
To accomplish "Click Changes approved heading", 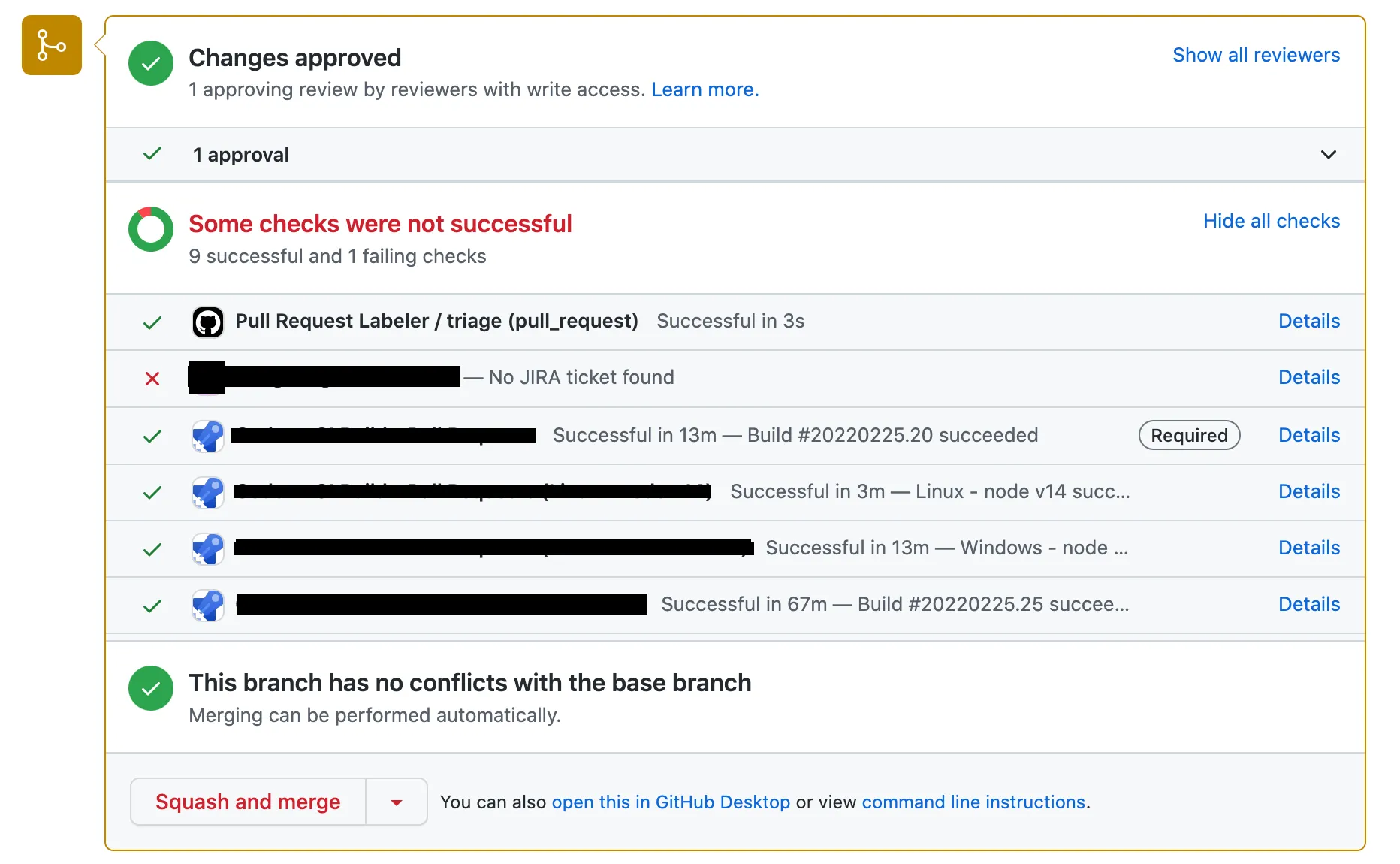I will [x=295, y=58].
